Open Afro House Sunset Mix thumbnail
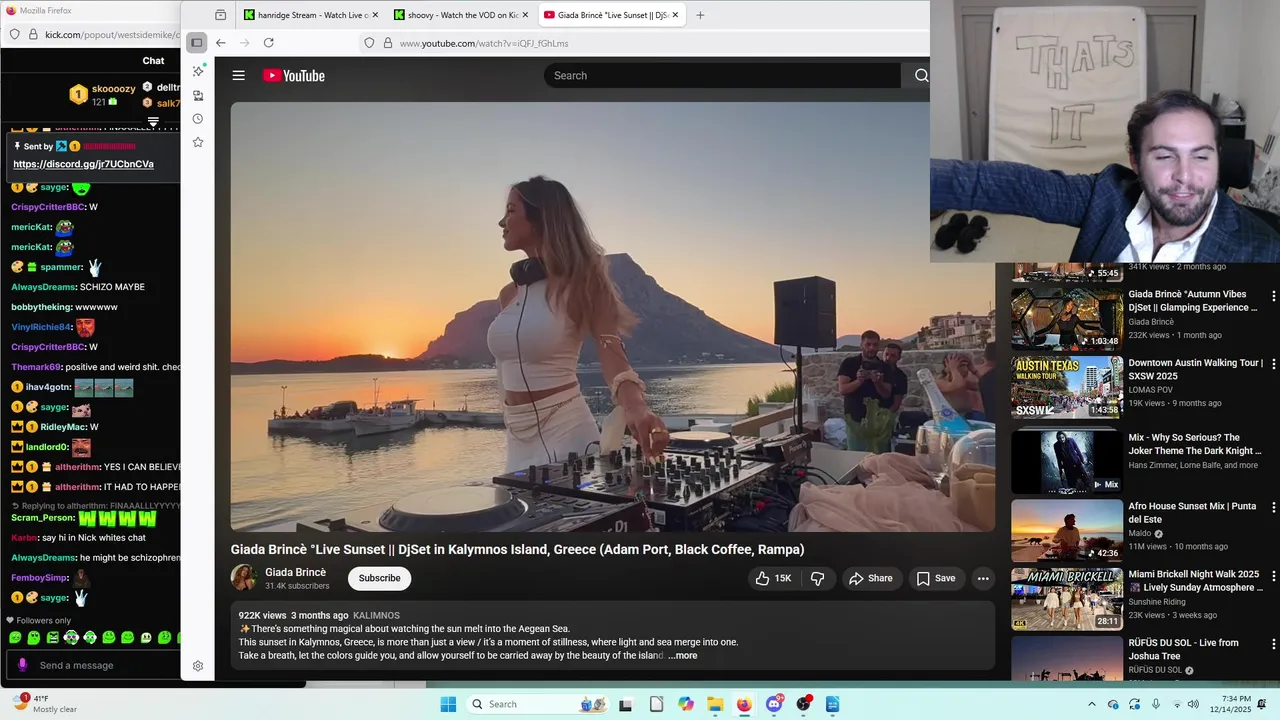This screenshot has height=720, width=1280. pyautogui.click(x=1067, y=530)
